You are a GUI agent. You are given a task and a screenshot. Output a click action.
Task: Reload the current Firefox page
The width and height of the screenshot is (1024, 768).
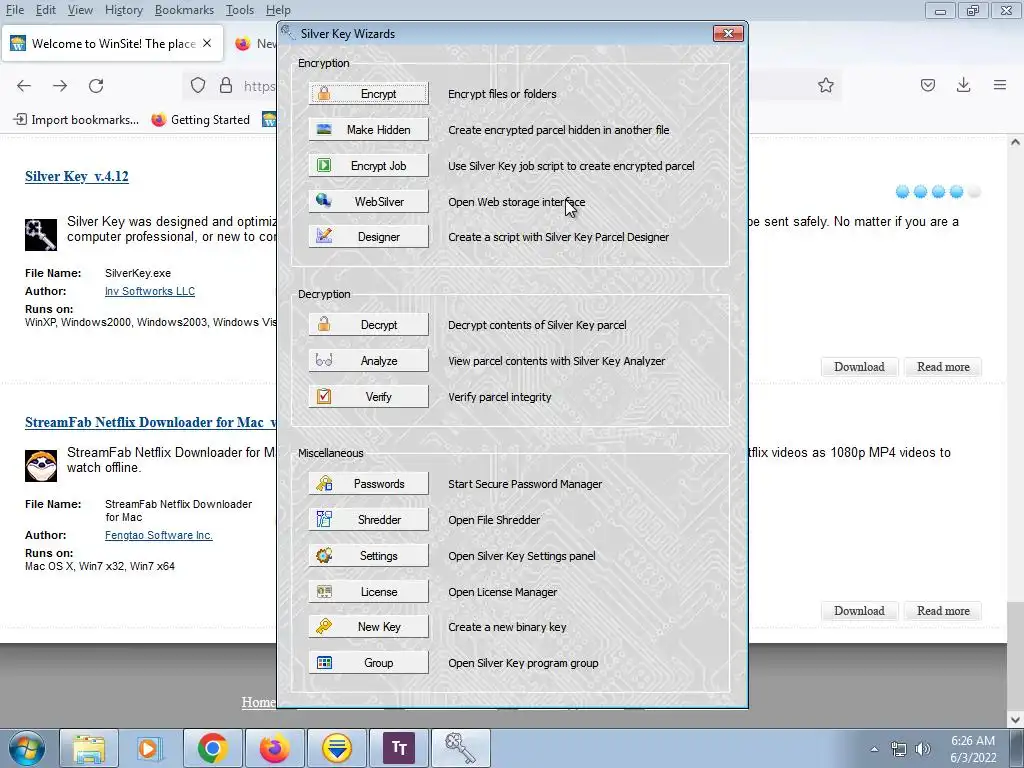point(96,86)
